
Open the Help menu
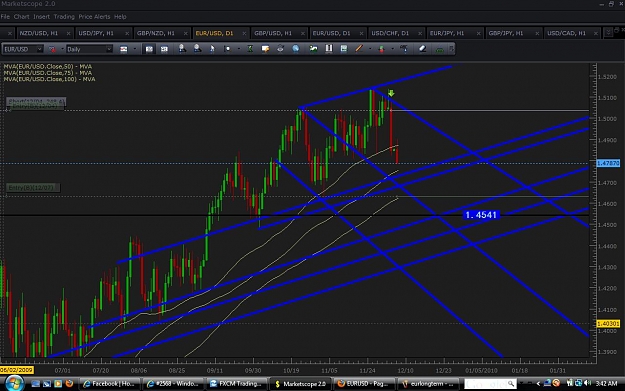click(120, 17)
